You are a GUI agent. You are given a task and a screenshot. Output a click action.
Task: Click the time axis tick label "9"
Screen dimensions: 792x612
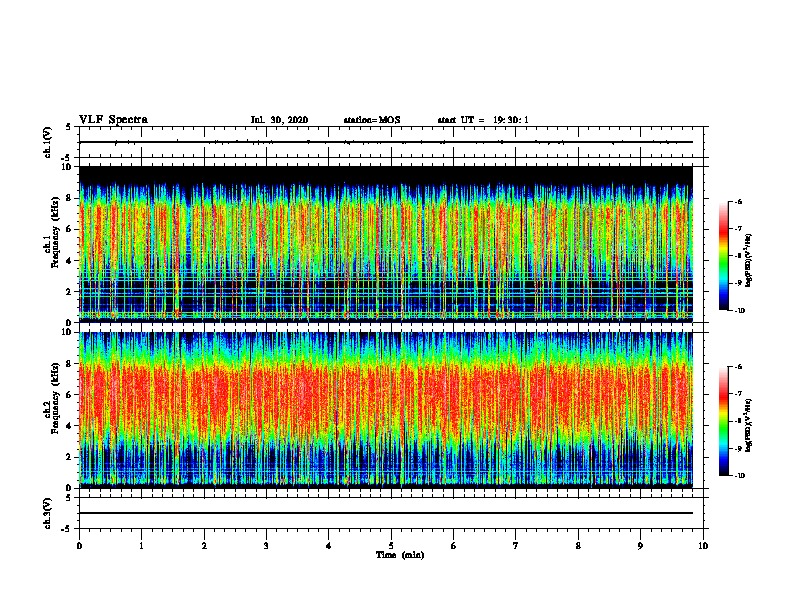tap(640, 546)
